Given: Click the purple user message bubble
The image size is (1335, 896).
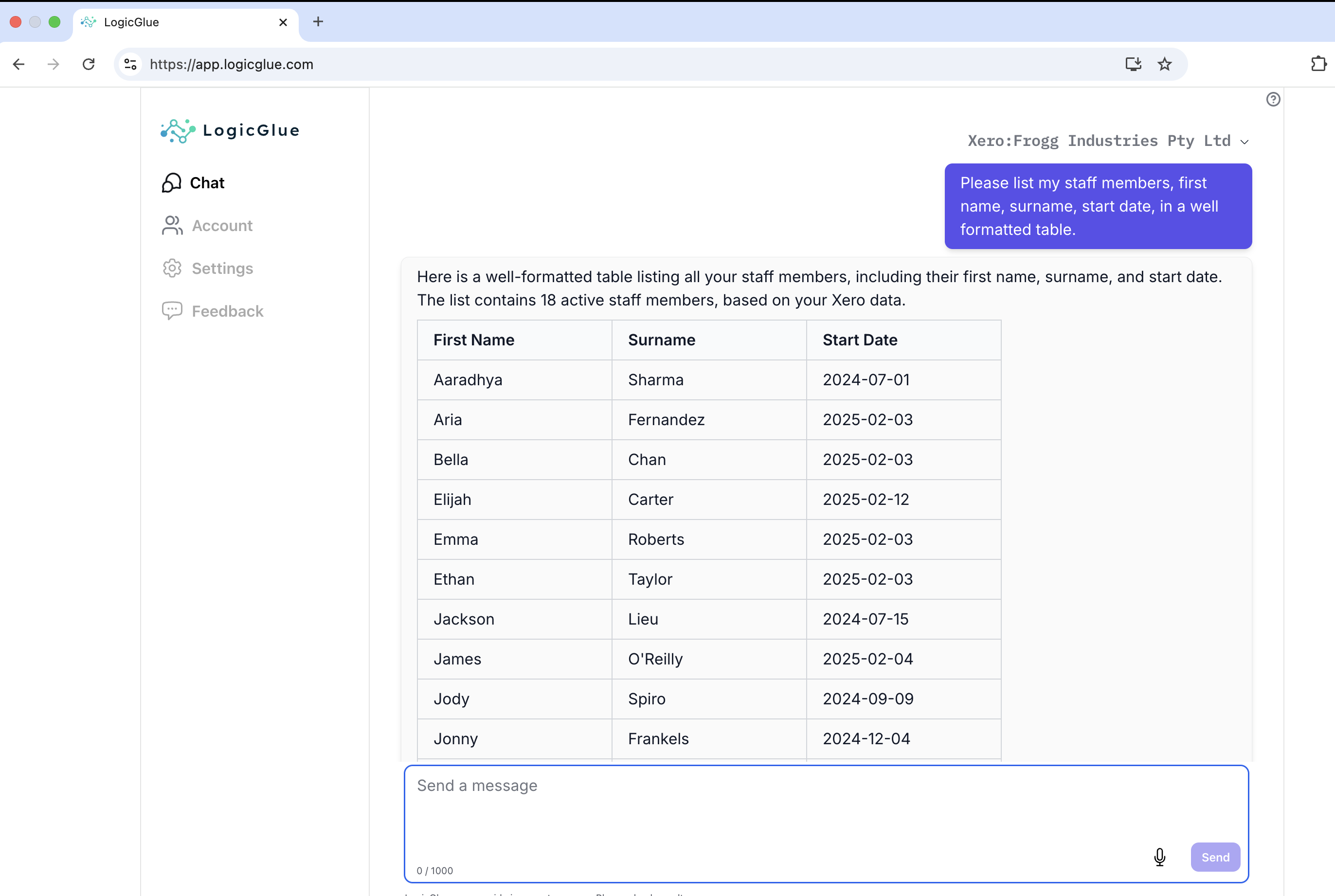Looking at the screenshot, I should click(x=1098, y=206).
